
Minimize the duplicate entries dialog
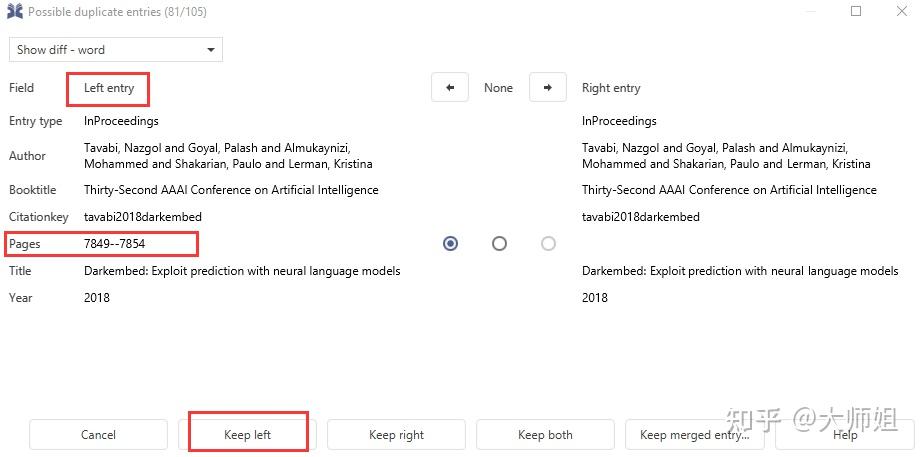pyautogui.click(x=811, y=12)
